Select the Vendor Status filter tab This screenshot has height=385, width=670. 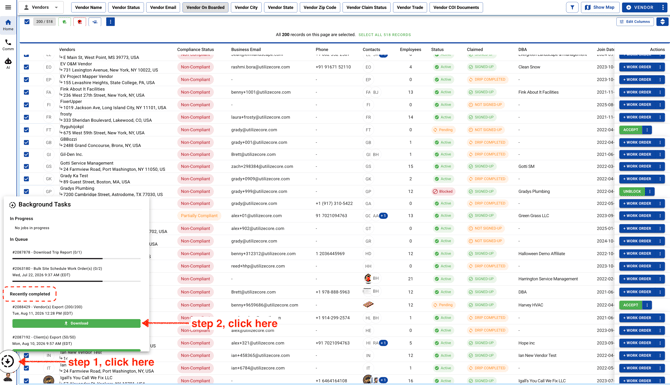(x=126, y=7)
